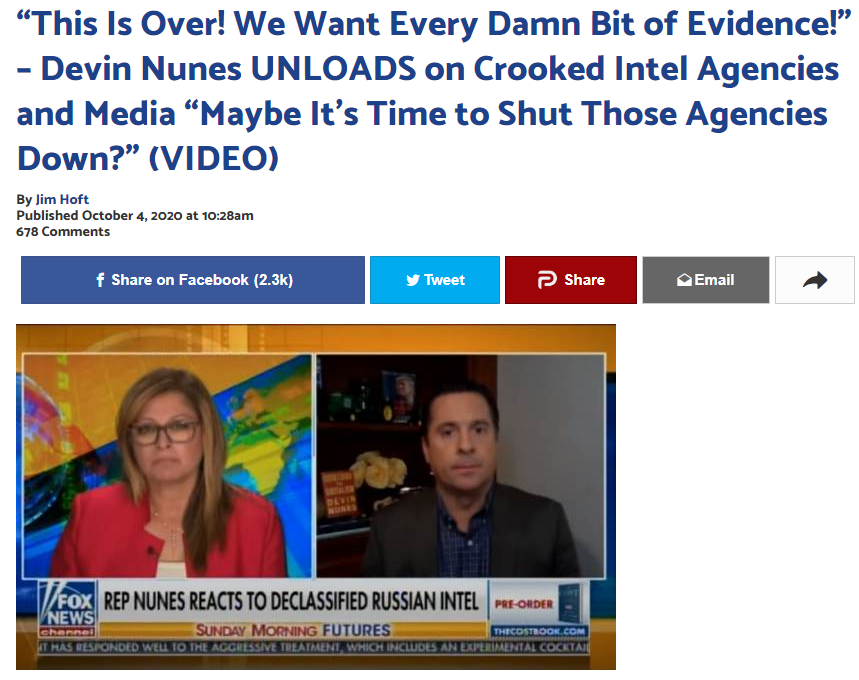The height and width of the screenshot is (680, 859).
Task: Open author Jim Hoft's profile link
Action: pyautogui.click(x=62, y=199)
